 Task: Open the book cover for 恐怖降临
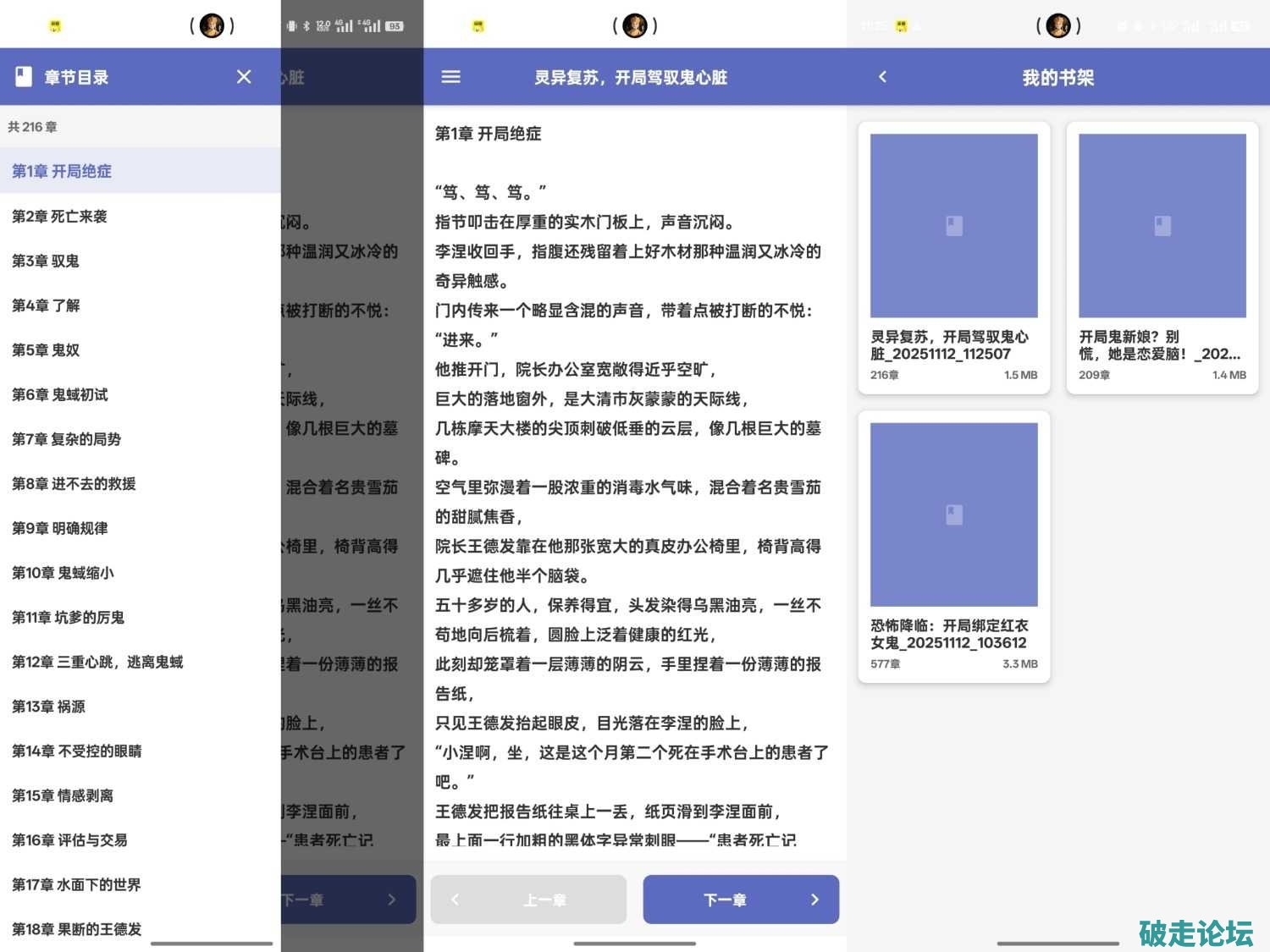point(953,515)
